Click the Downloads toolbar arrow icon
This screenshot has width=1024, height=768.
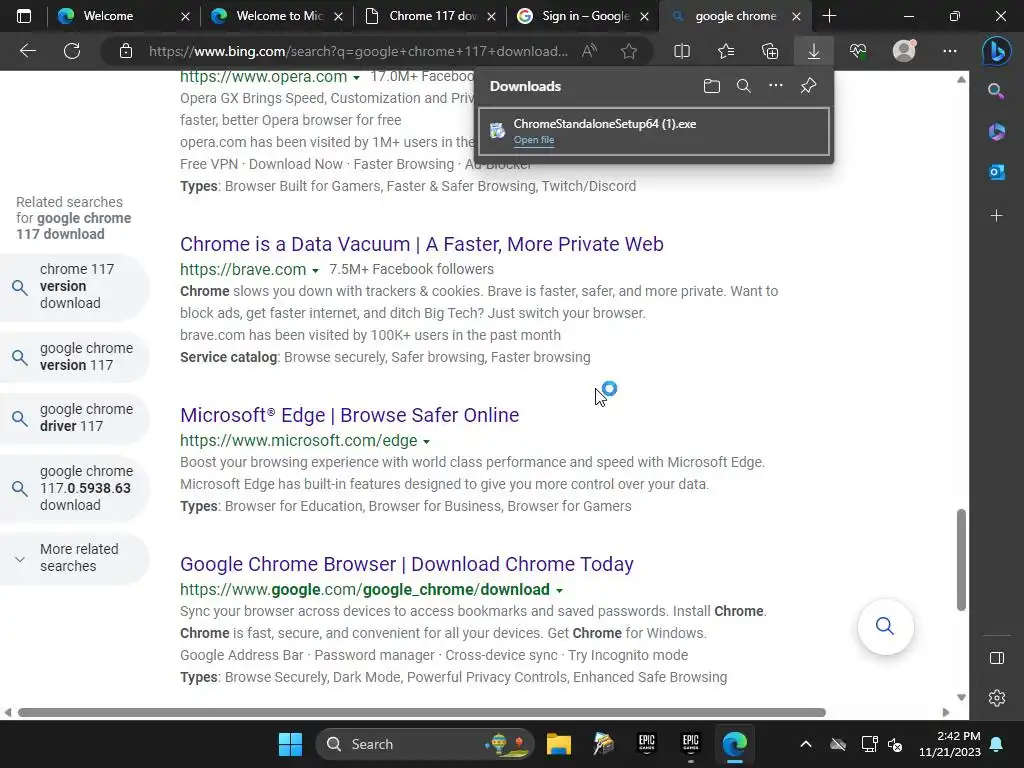[814, 51]
